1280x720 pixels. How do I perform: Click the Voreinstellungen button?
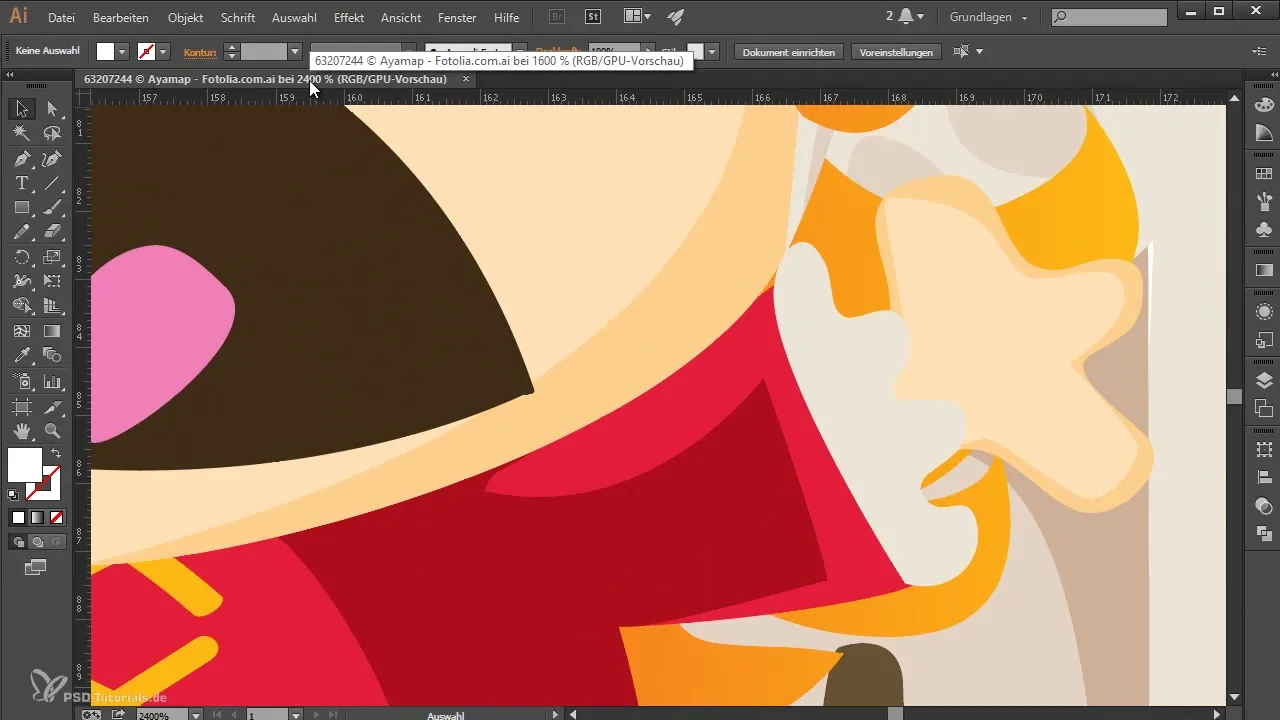pyautogui.click(x=896, y=51)
